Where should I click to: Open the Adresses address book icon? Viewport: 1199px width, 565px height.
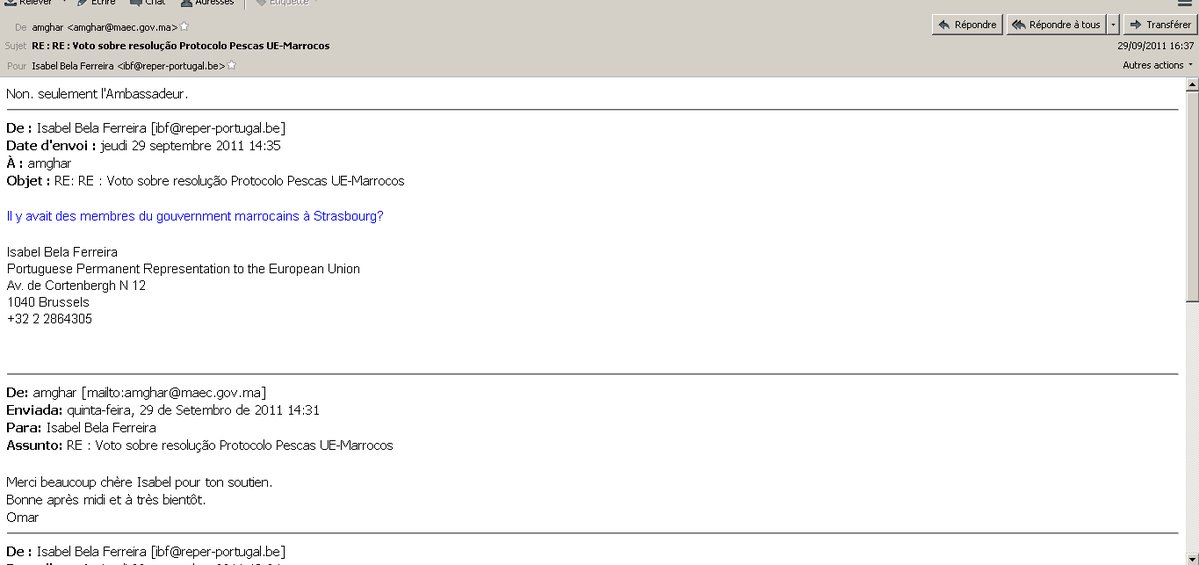point(187,3)
